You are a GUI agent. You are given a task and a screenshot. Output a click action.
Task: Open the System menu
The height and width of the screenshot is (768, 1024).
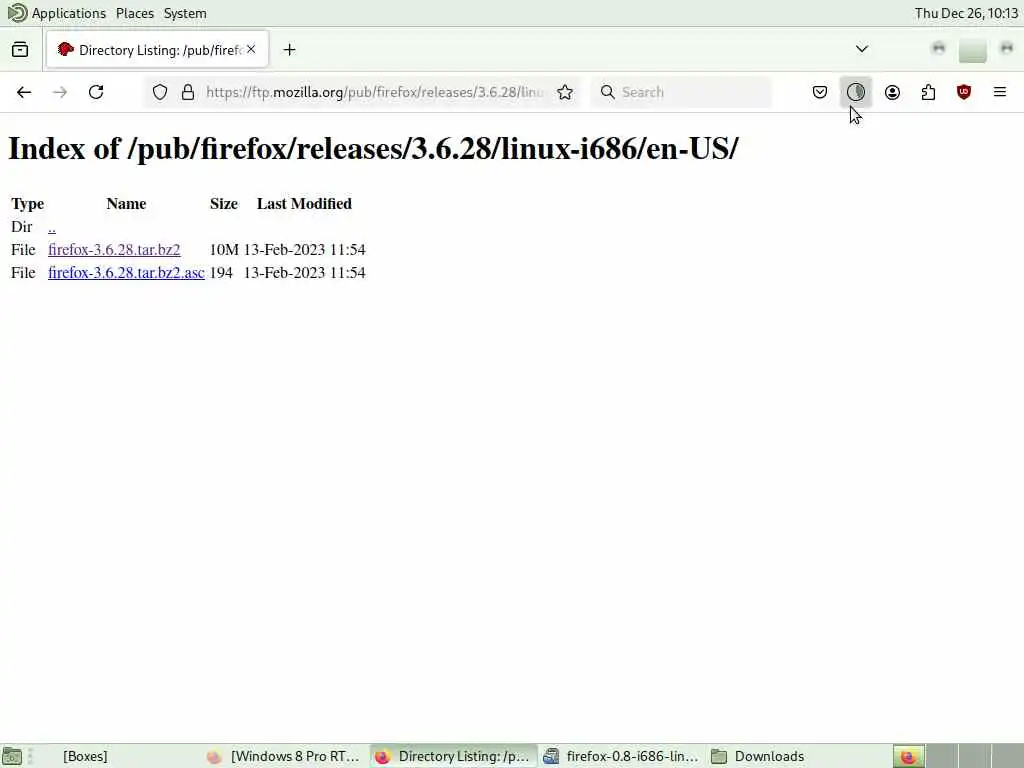185,13
